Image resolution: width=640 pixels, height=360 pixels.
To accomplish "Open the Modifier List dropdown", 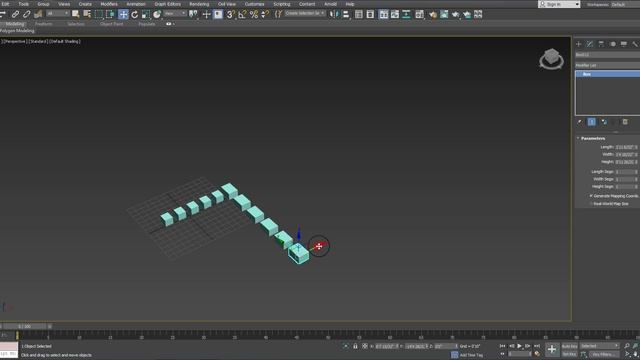I will tap(607, 65).
